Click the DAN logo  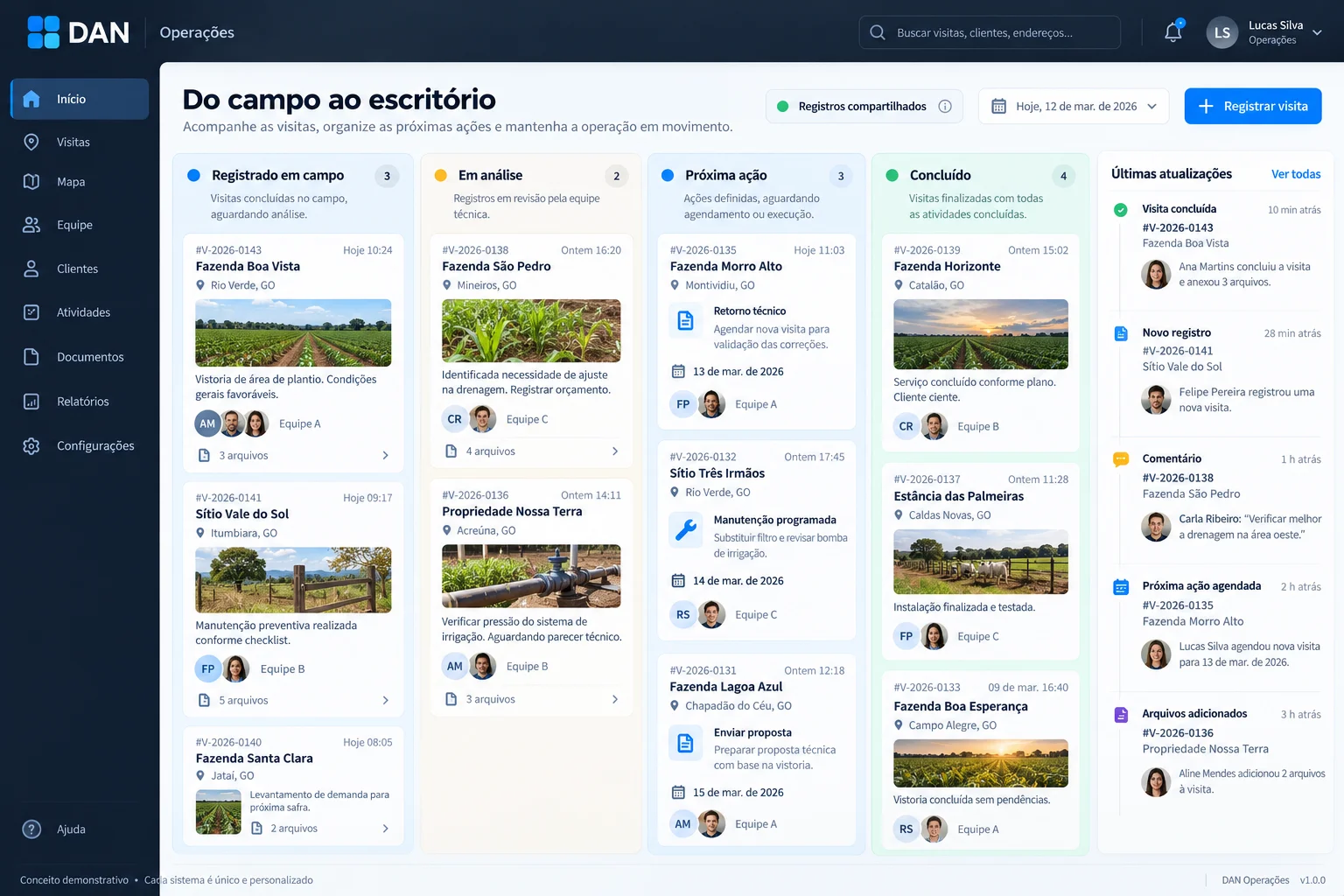click(79, 32)
